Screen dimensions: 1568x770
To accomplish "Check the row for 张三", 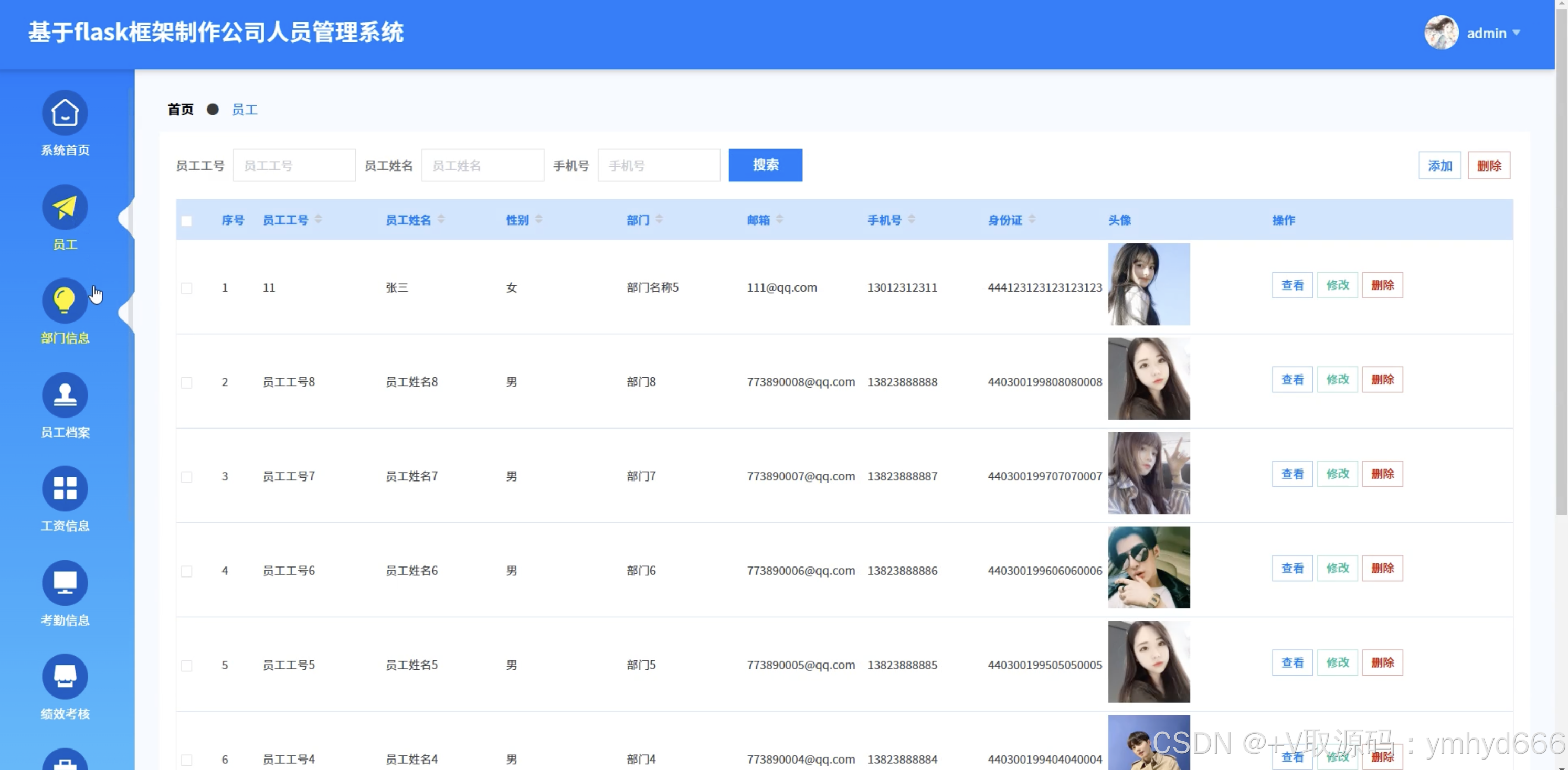I will [186, 288].
